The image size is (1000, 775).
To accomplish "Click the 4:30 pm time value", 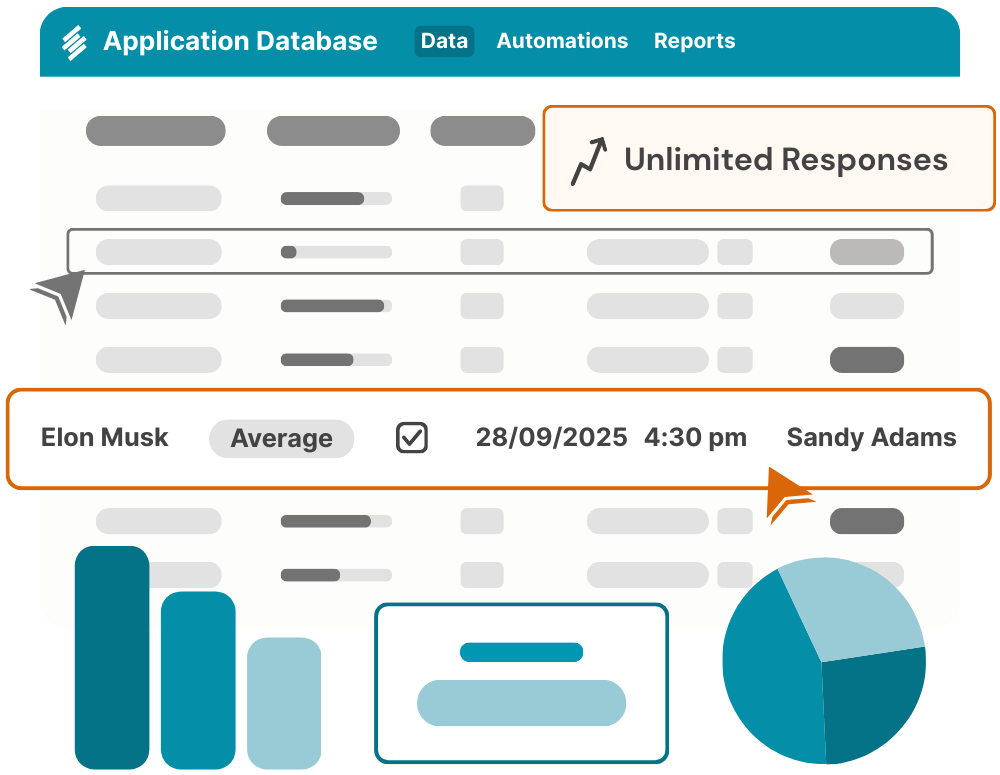I will click(695, 437).
